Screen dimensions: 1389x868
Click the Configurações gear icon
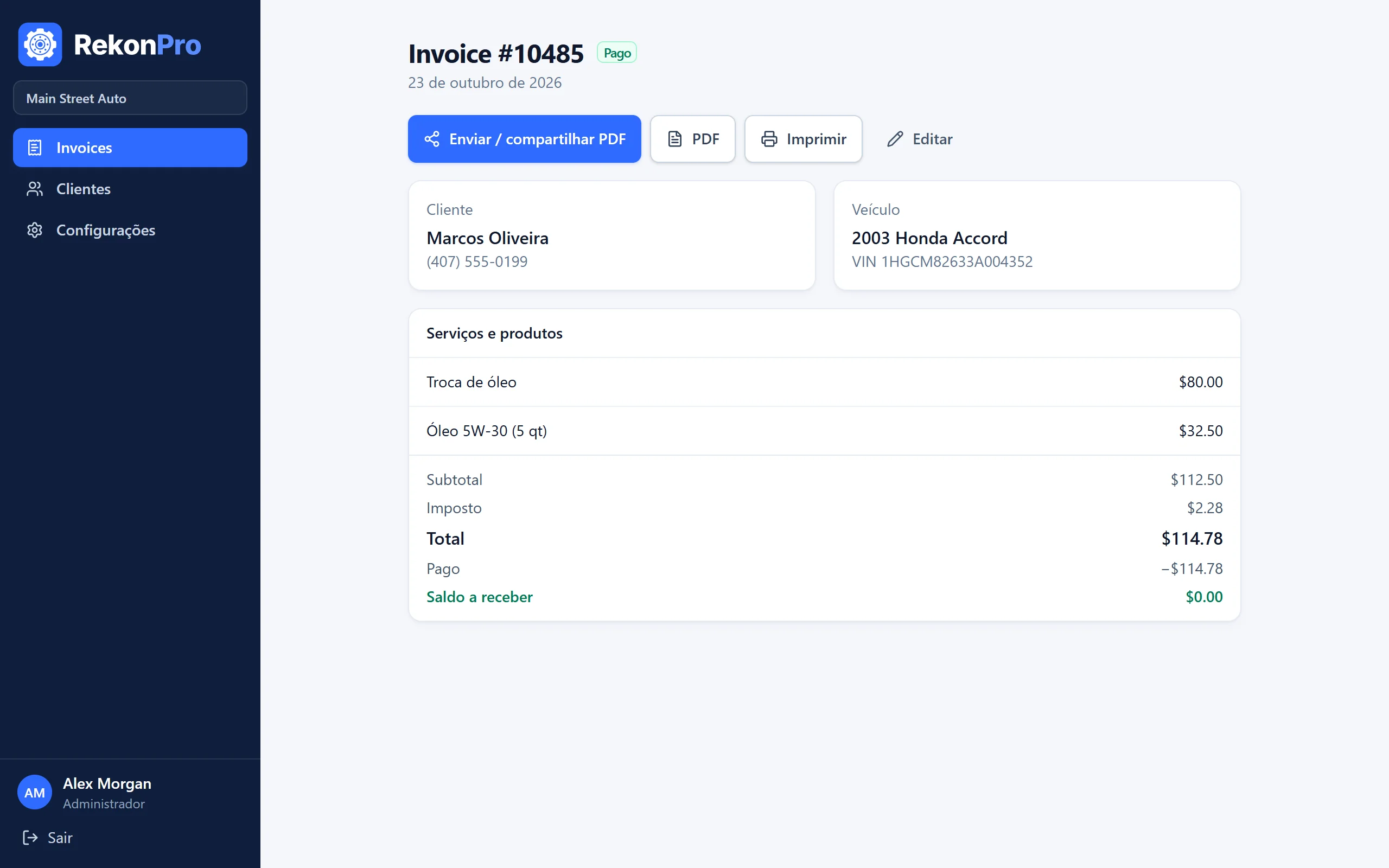click(x=35, y=230)
